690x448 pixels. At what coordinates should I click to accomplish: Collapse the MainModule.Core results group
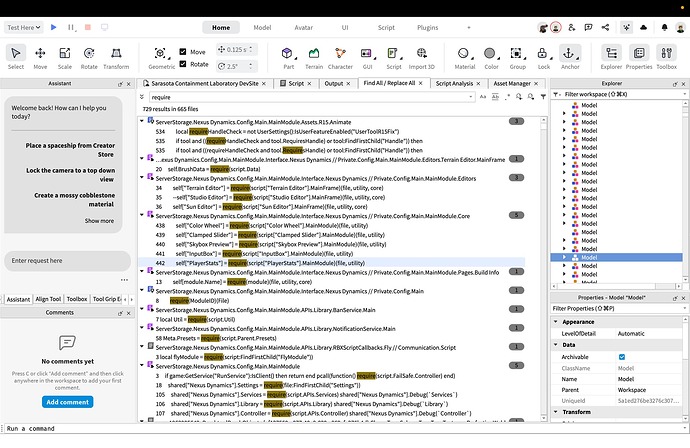(142, 215)
